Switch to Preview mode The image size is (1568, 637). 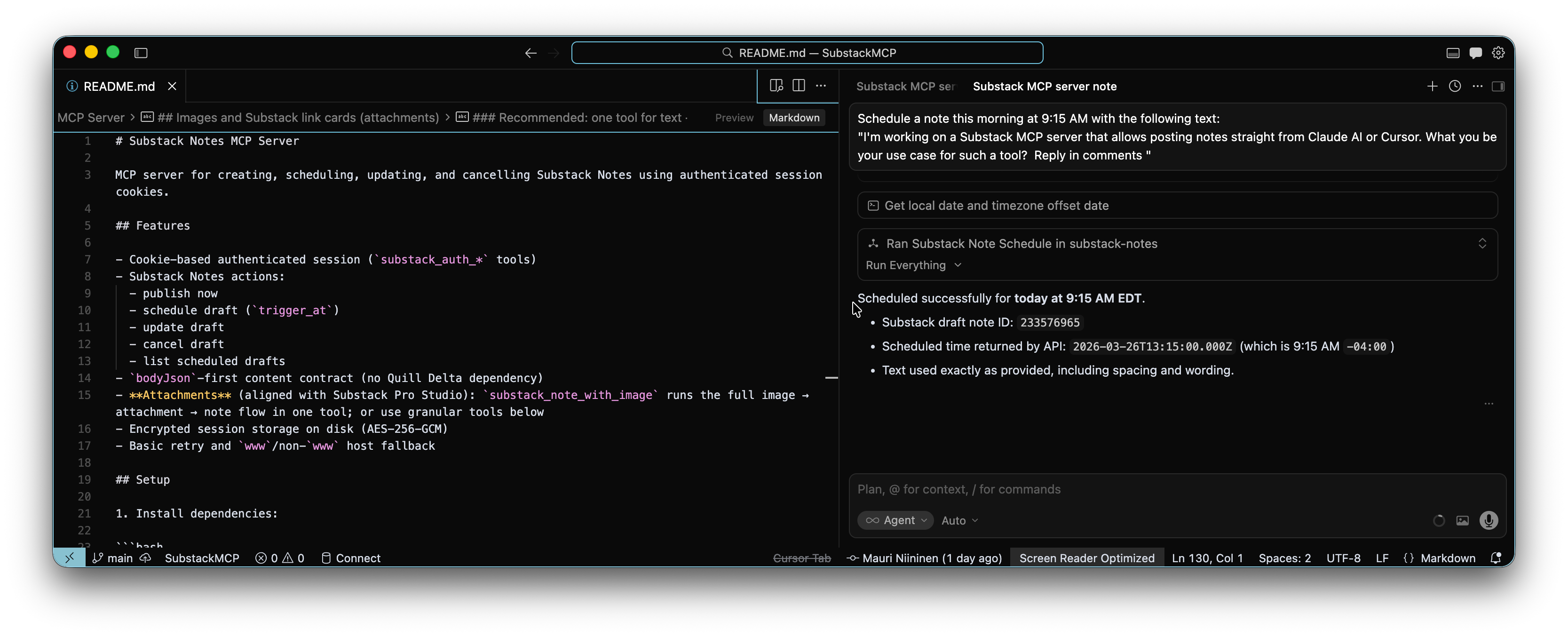point(734,118)
